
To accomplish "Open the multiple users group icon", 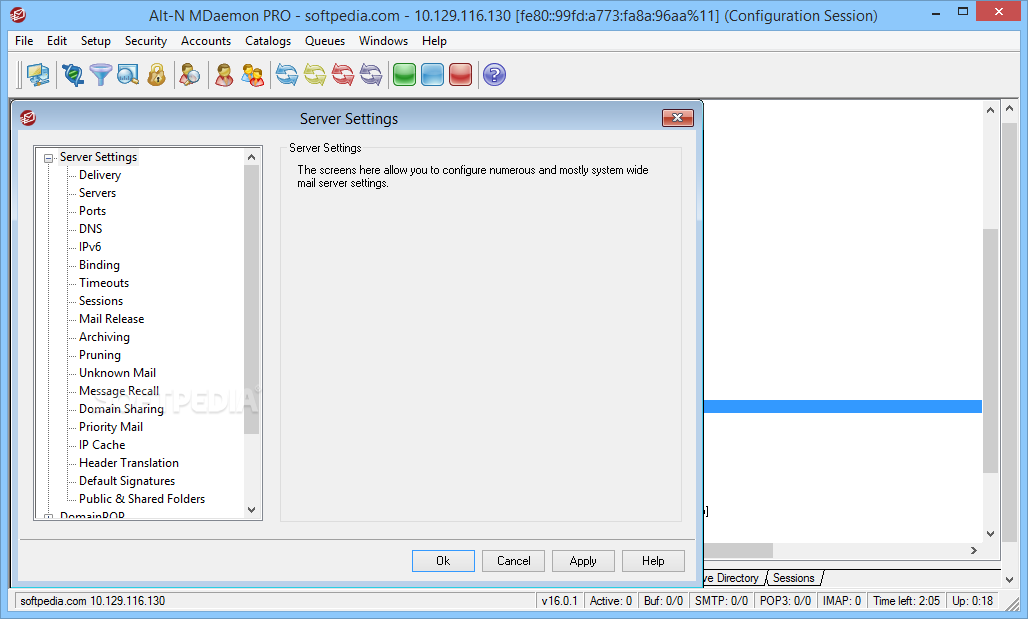I will tap(252, 75).
